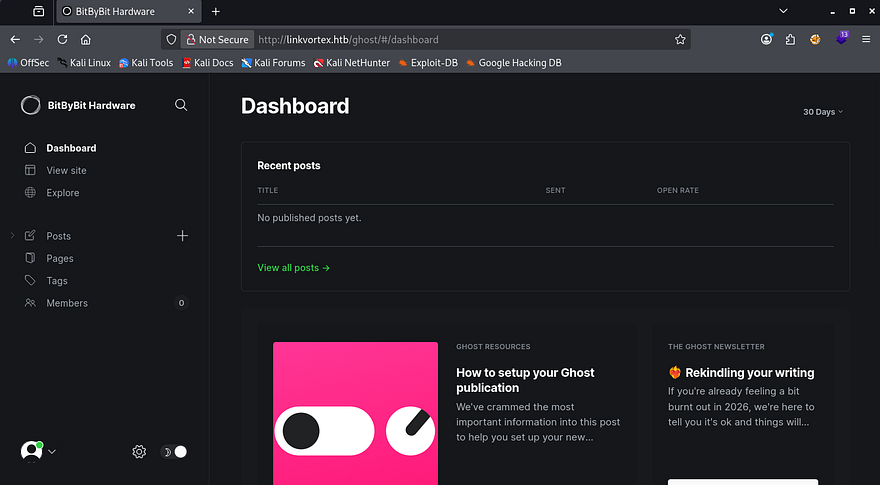Screen dimensions: 880x485
Task: Open the Pages section in sidebar
Action: [60, 258]
